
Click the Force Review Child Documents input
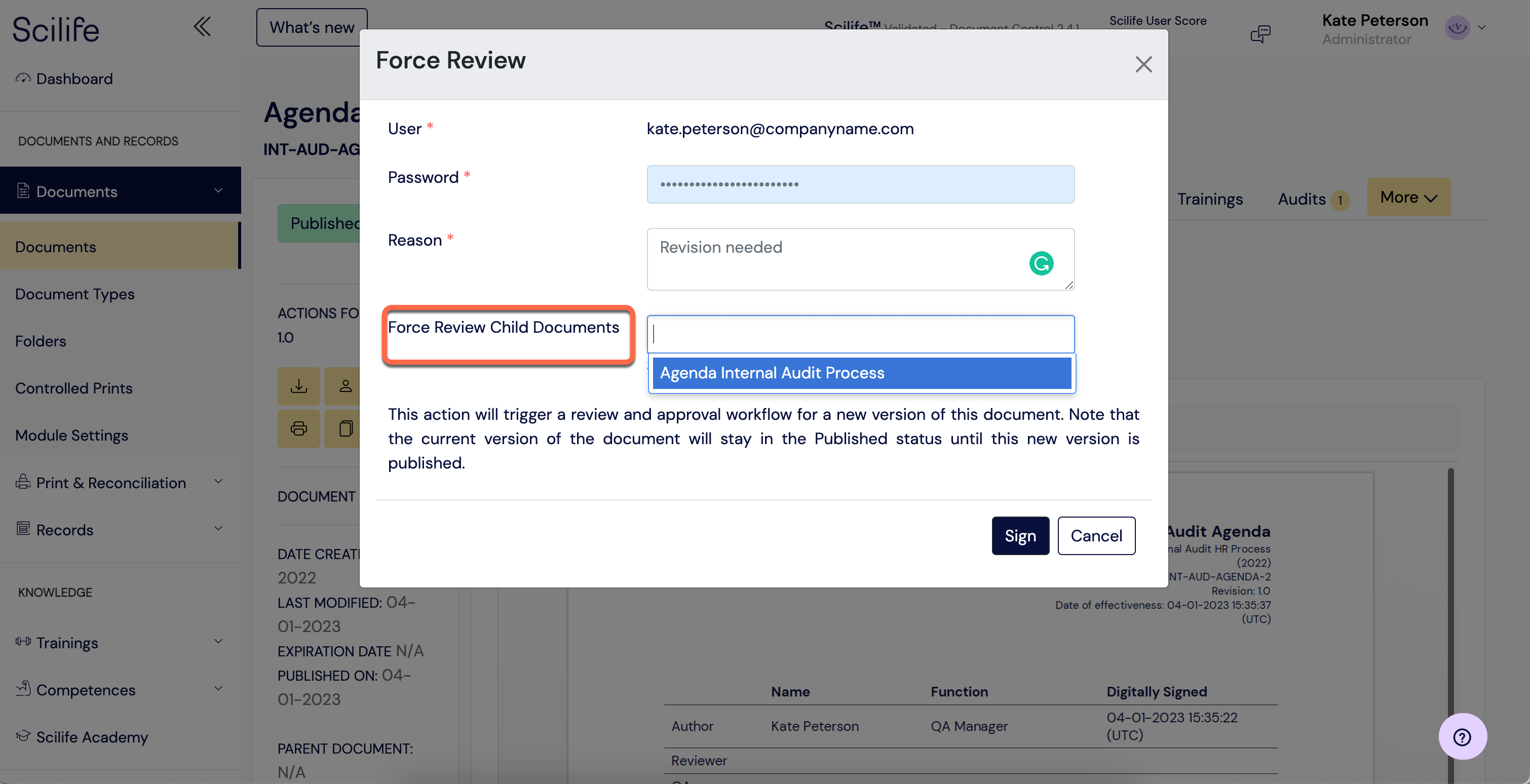pyautogui.click(x=860, y=334)
